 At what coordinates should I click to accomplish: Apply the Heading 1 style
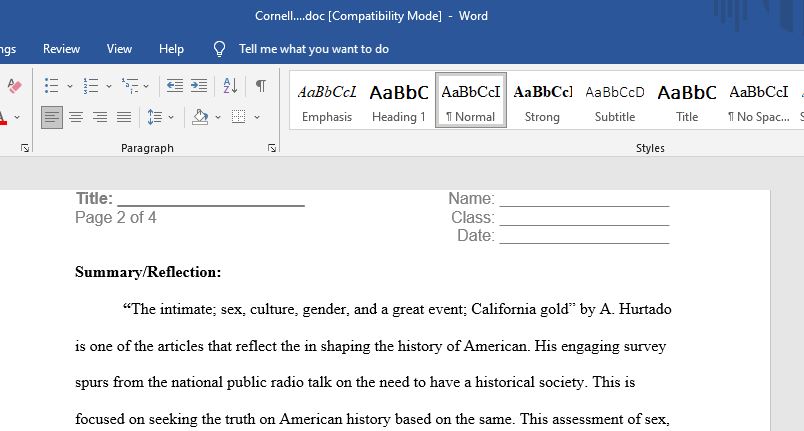click(399, 100)
